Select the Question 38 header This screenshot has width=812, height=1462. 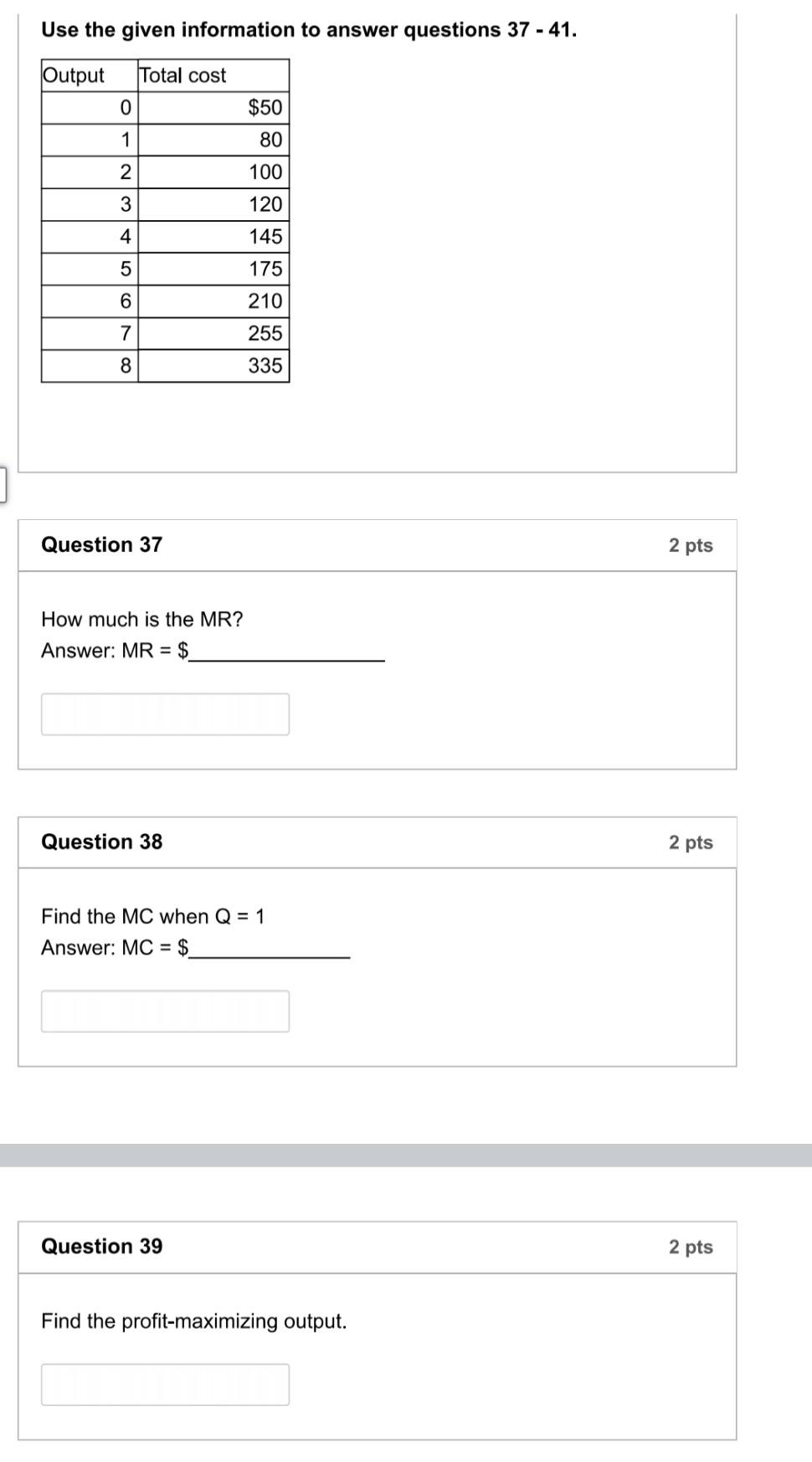102,842
